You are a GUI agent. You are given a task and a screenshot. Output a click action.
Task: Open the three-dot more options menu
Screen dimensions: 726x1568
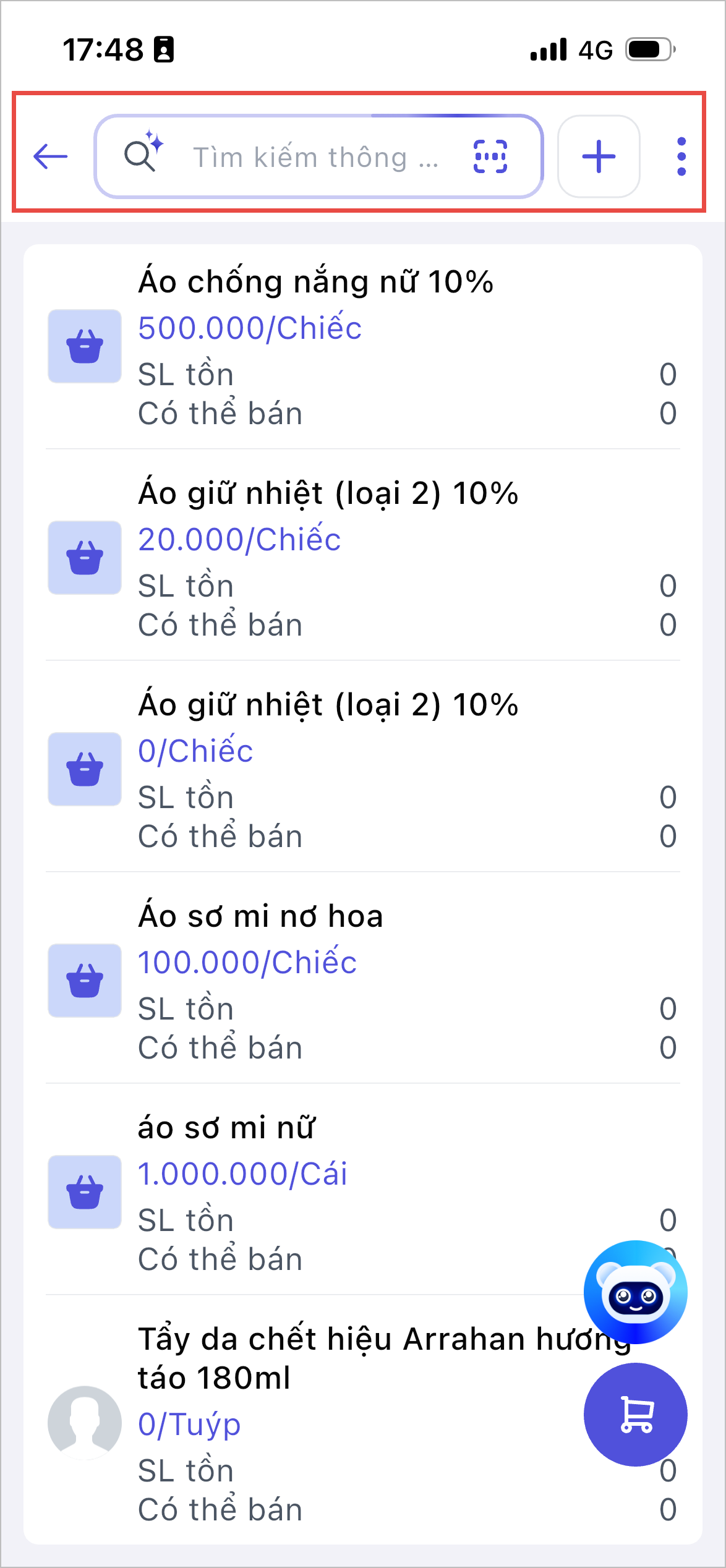[x=681, y=156]
